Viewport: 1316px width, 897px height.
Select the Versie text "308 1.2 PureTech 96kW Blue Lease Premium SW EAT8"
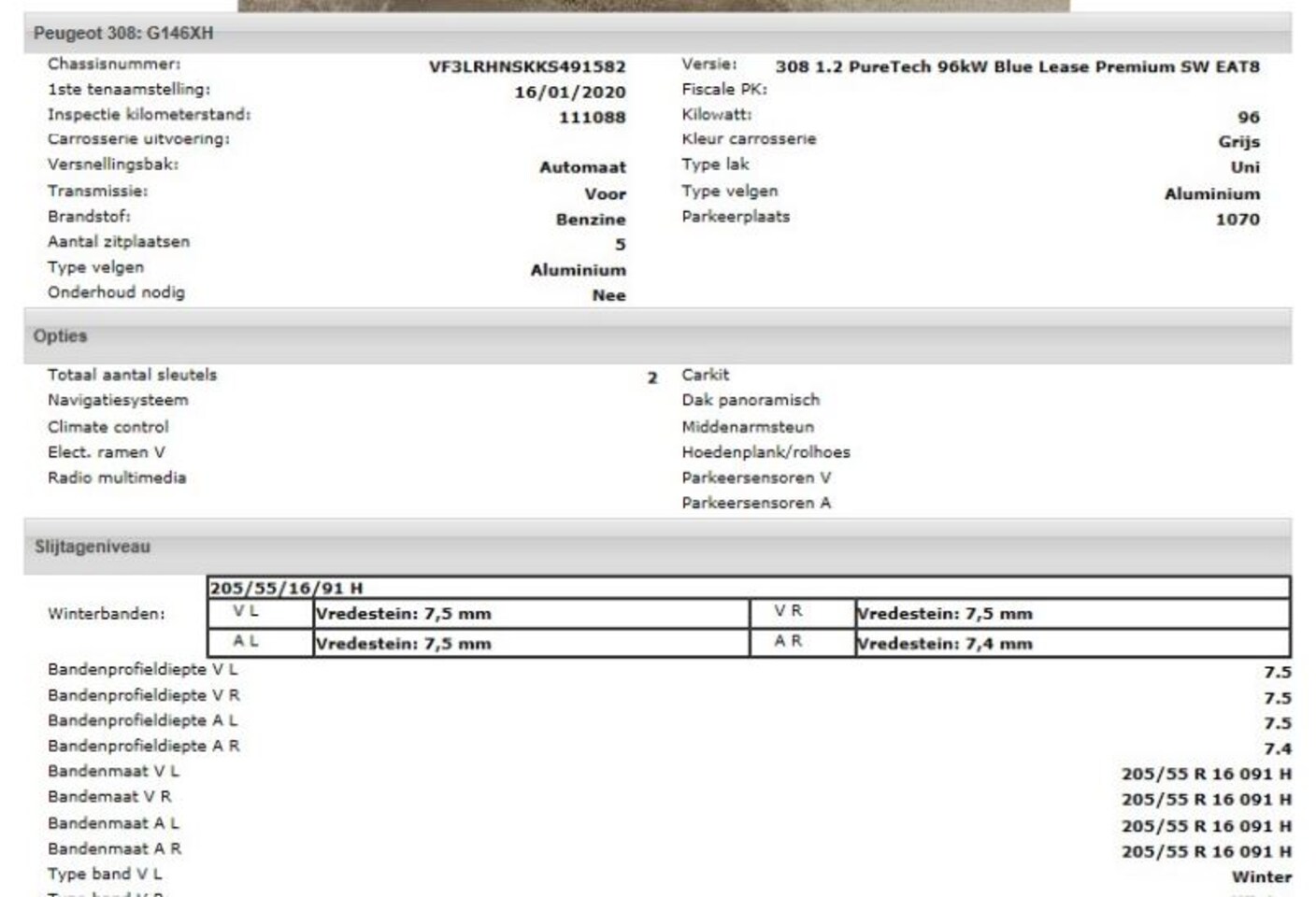point(1018,66)
